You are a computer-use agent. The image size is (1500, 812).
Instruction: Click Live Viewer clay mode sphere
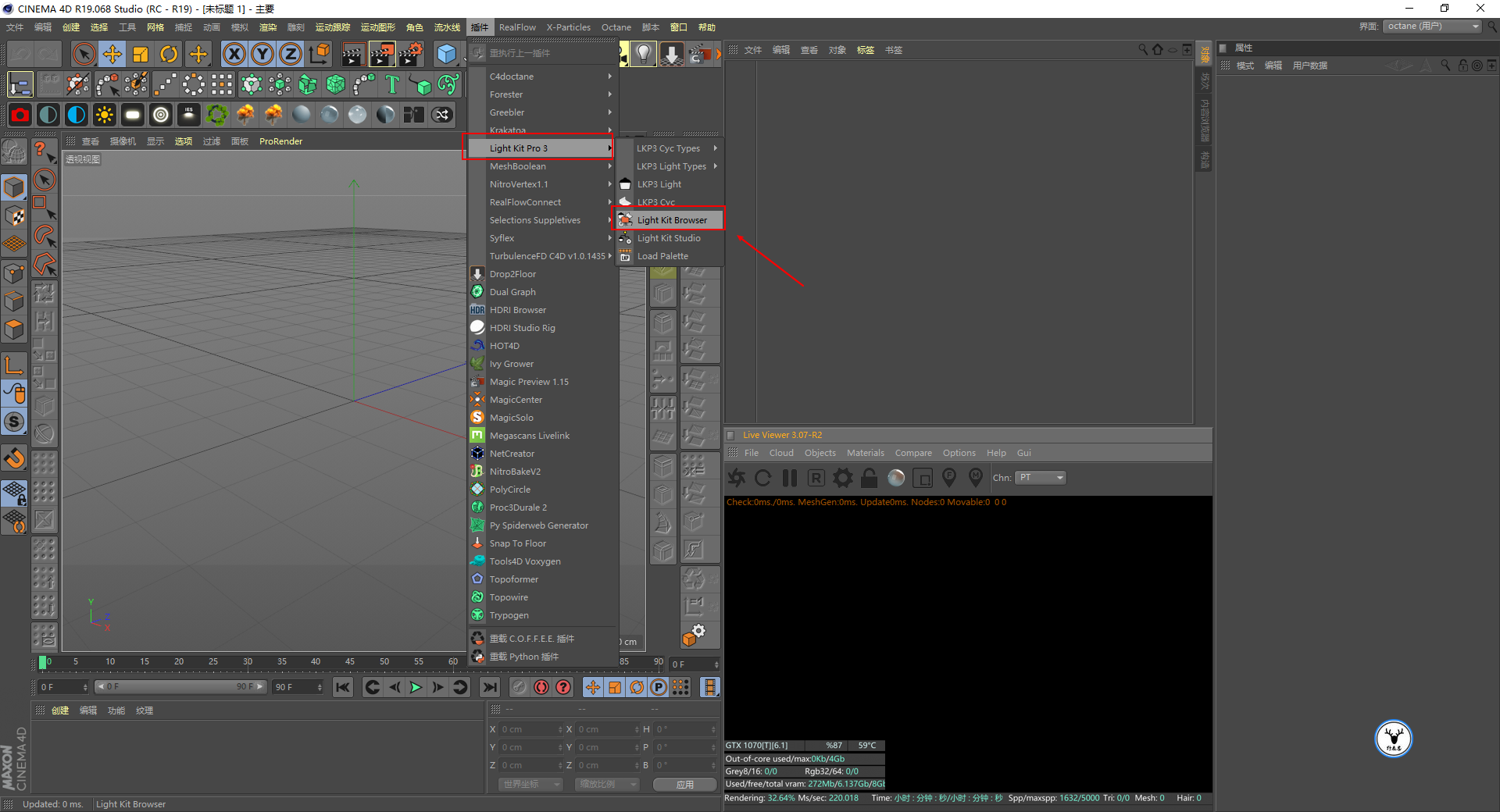(x=896, y=478)
